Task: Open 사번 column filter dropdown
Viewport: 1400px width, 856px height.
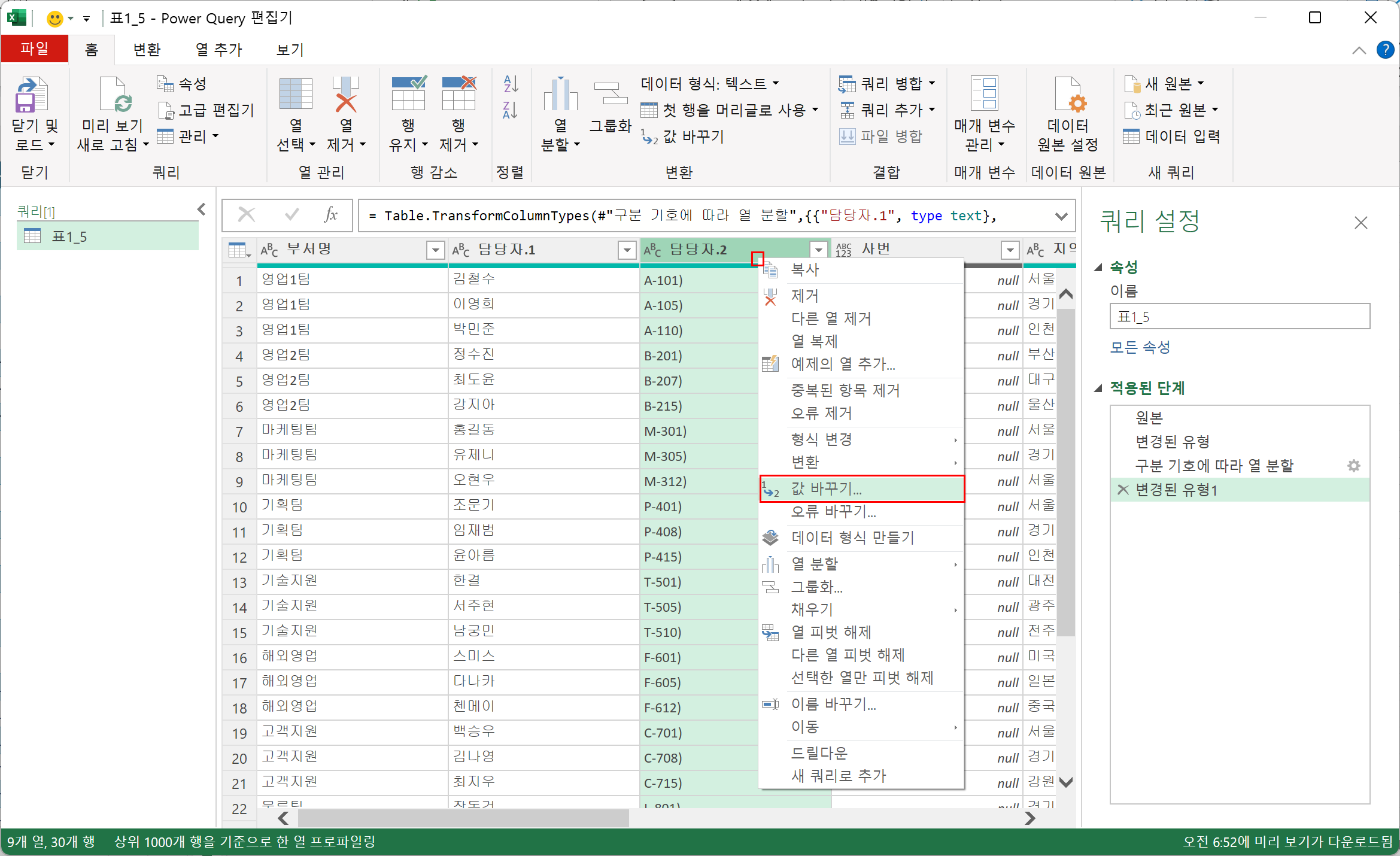Action: [x=1010, y=250]
